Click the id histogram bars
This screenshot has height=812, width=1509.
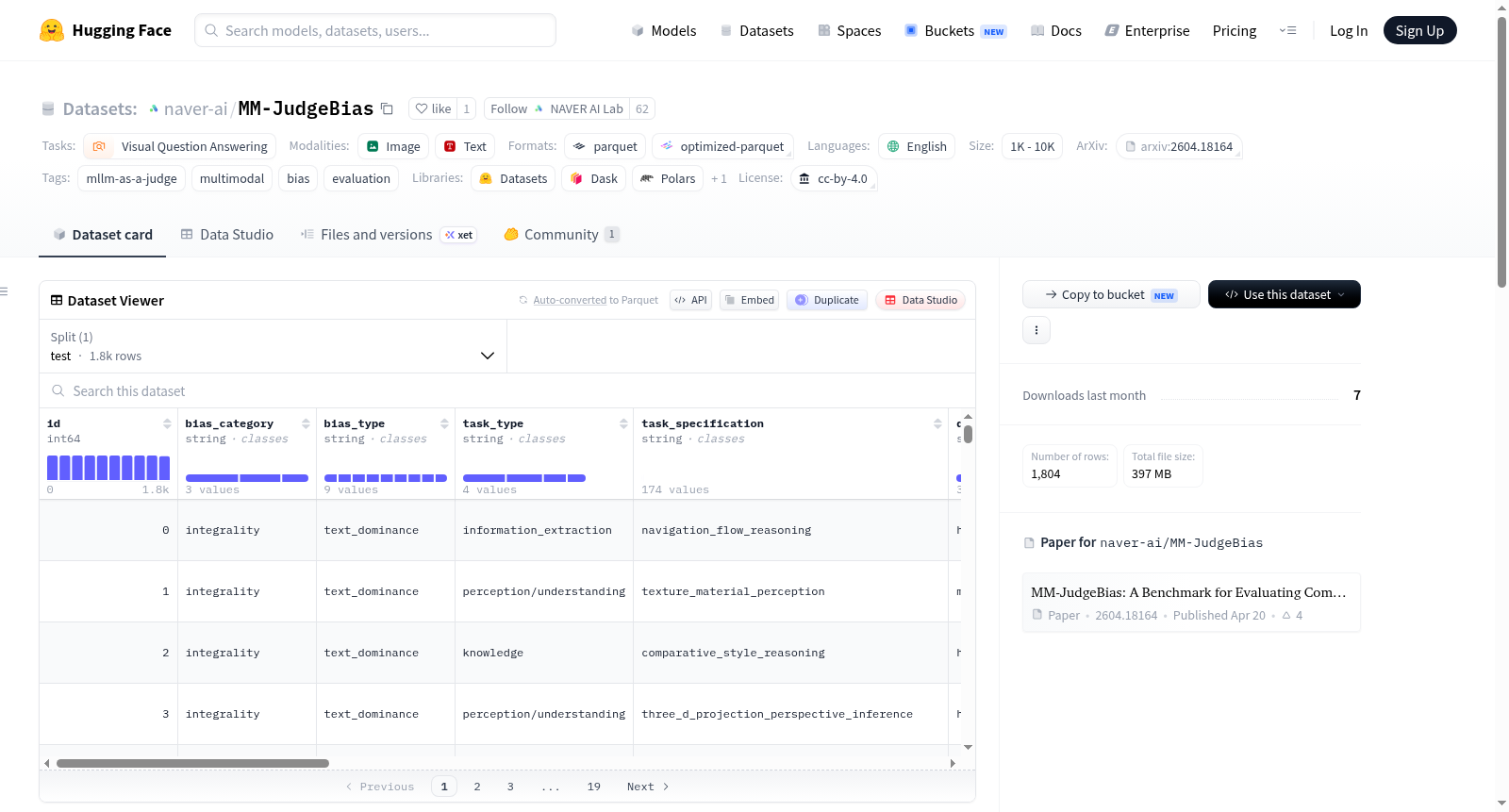tap(108, 468)
